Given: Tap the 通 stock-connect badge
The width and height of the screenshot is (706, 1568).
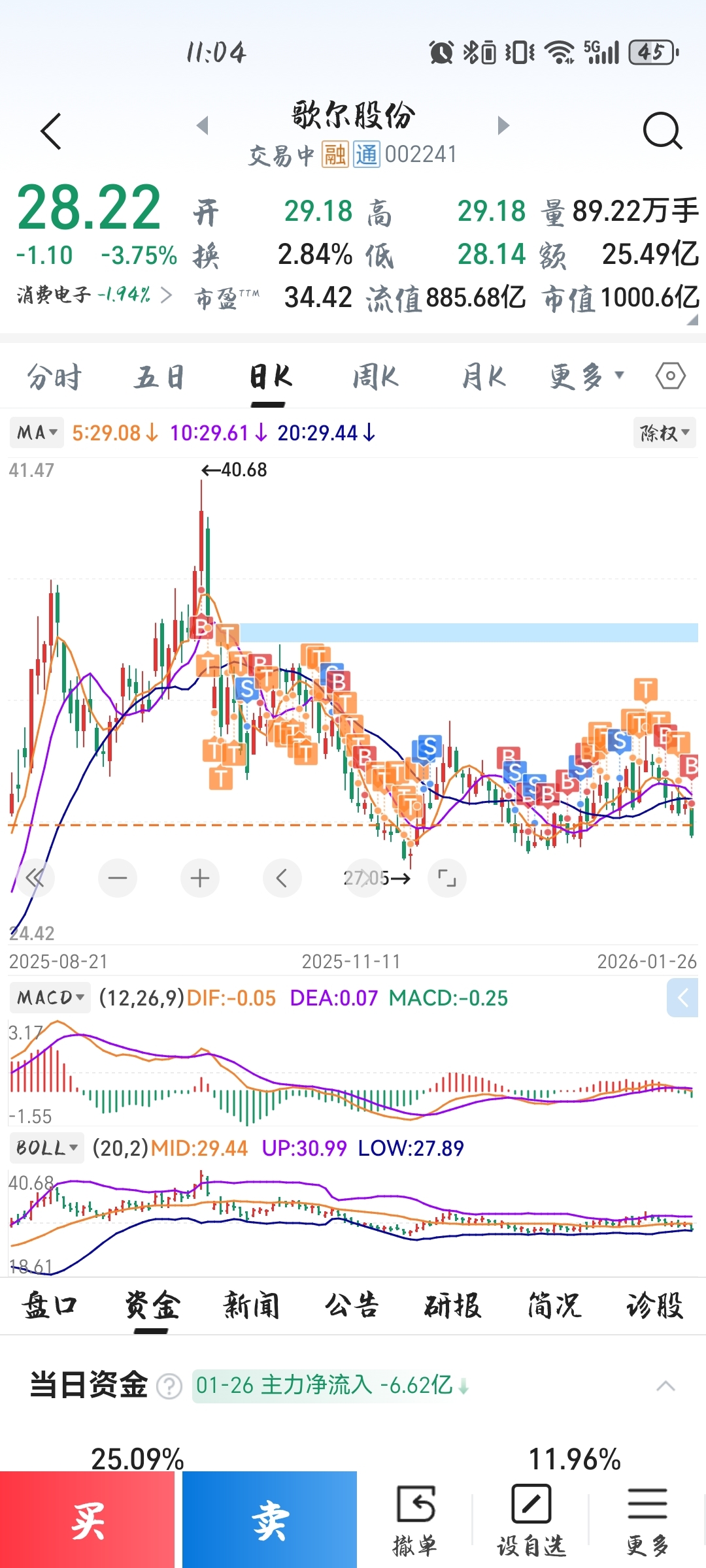Looking at the screenshot, I should [x=367, y=155].
